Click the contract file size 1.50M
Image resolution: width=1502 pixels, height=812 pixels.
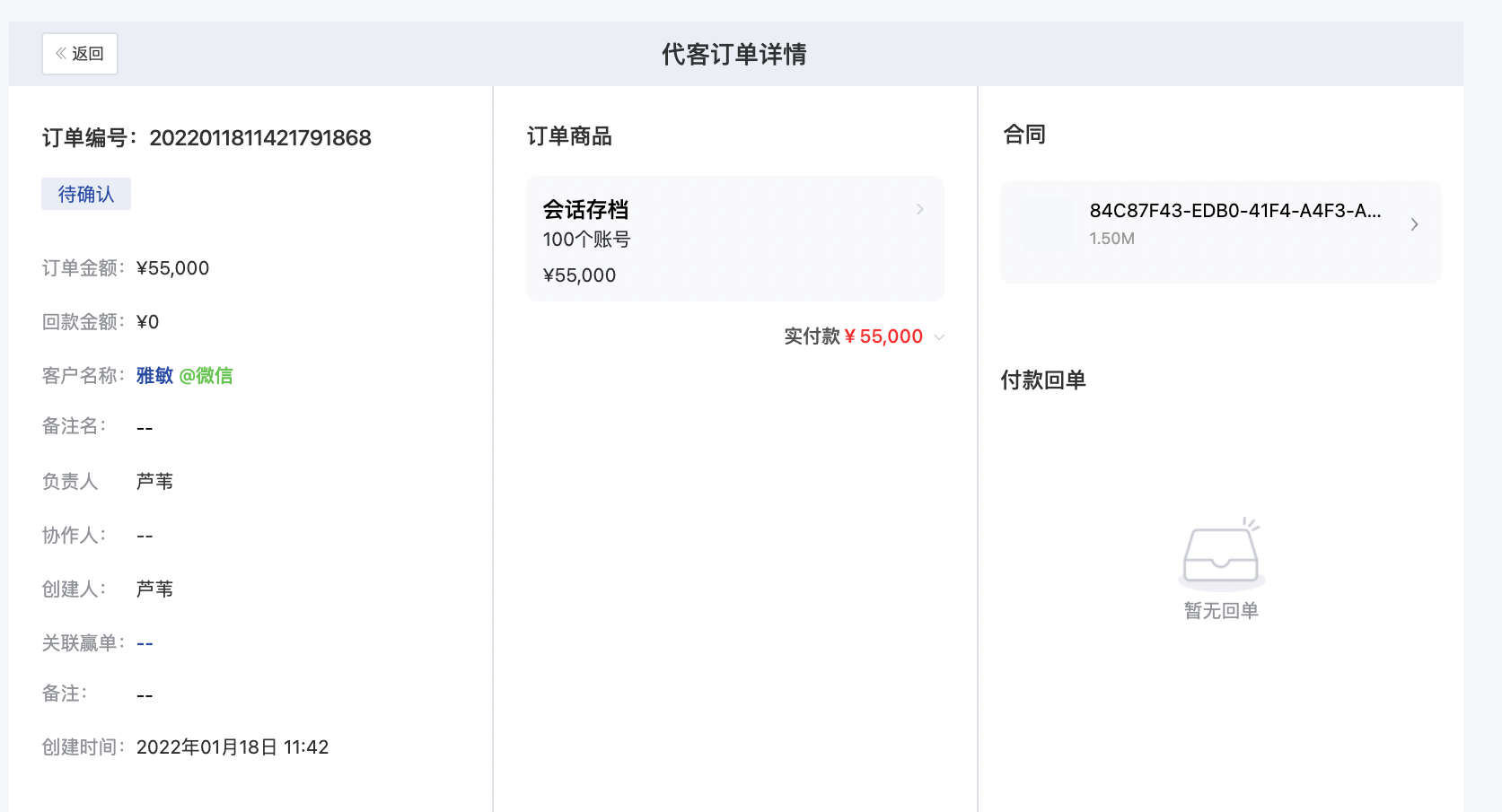point(1112,239)
